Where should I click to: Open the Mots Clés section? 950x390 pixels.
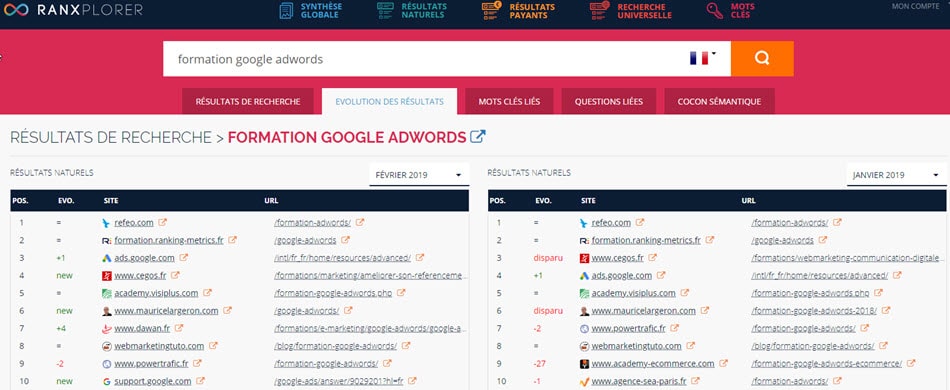731,10
